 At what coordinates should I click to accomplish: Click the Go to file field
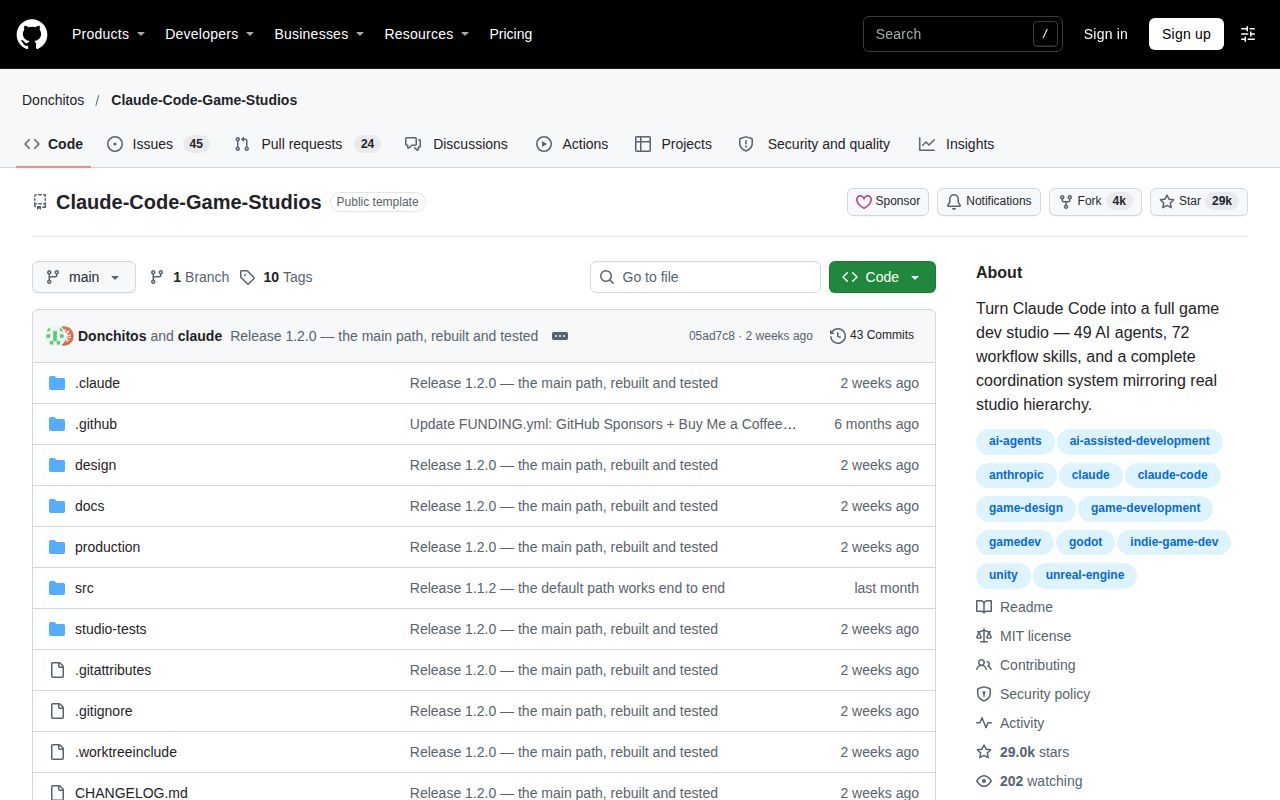pyautogui.click(x=705, y=277)
